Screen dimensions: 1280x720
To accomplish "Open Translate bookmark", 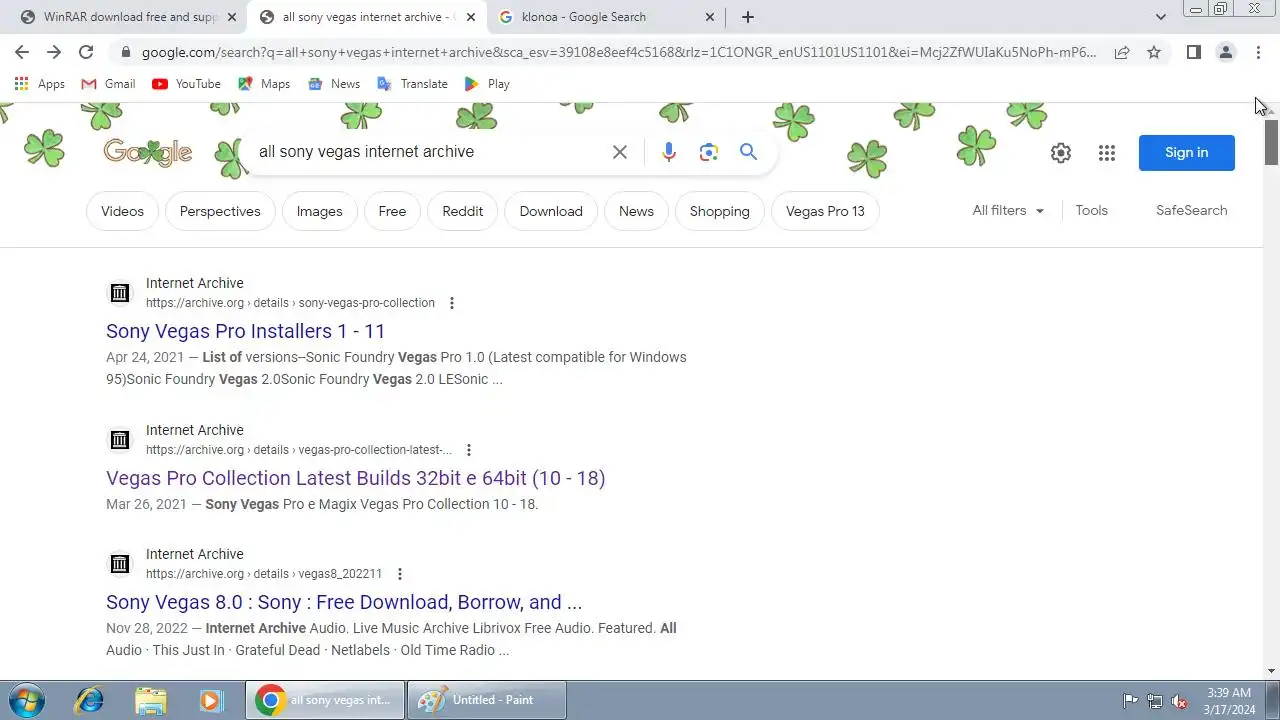I will point(412,84).
